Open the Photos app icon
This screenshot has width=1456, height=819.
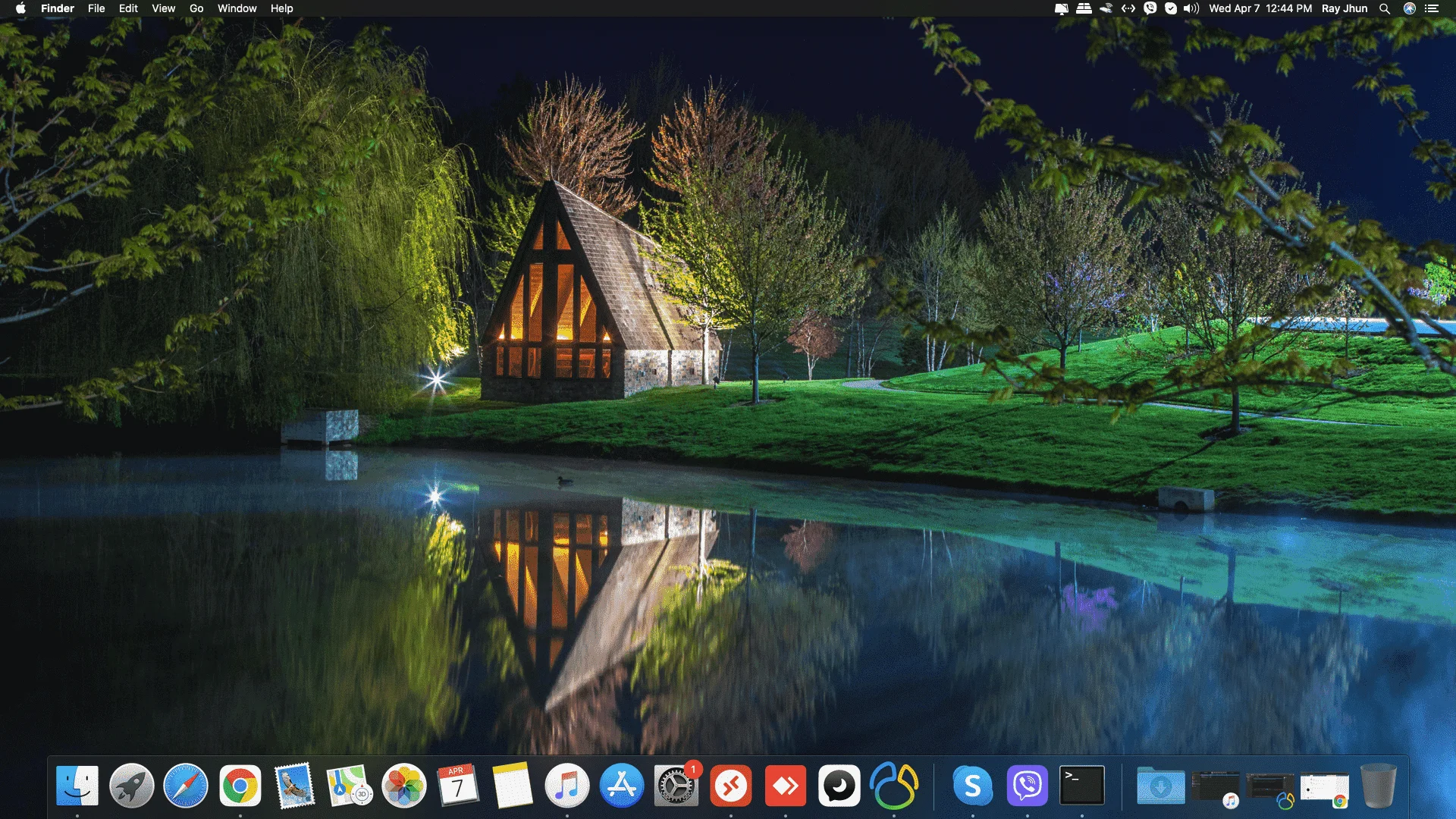[x=404, y=786]
